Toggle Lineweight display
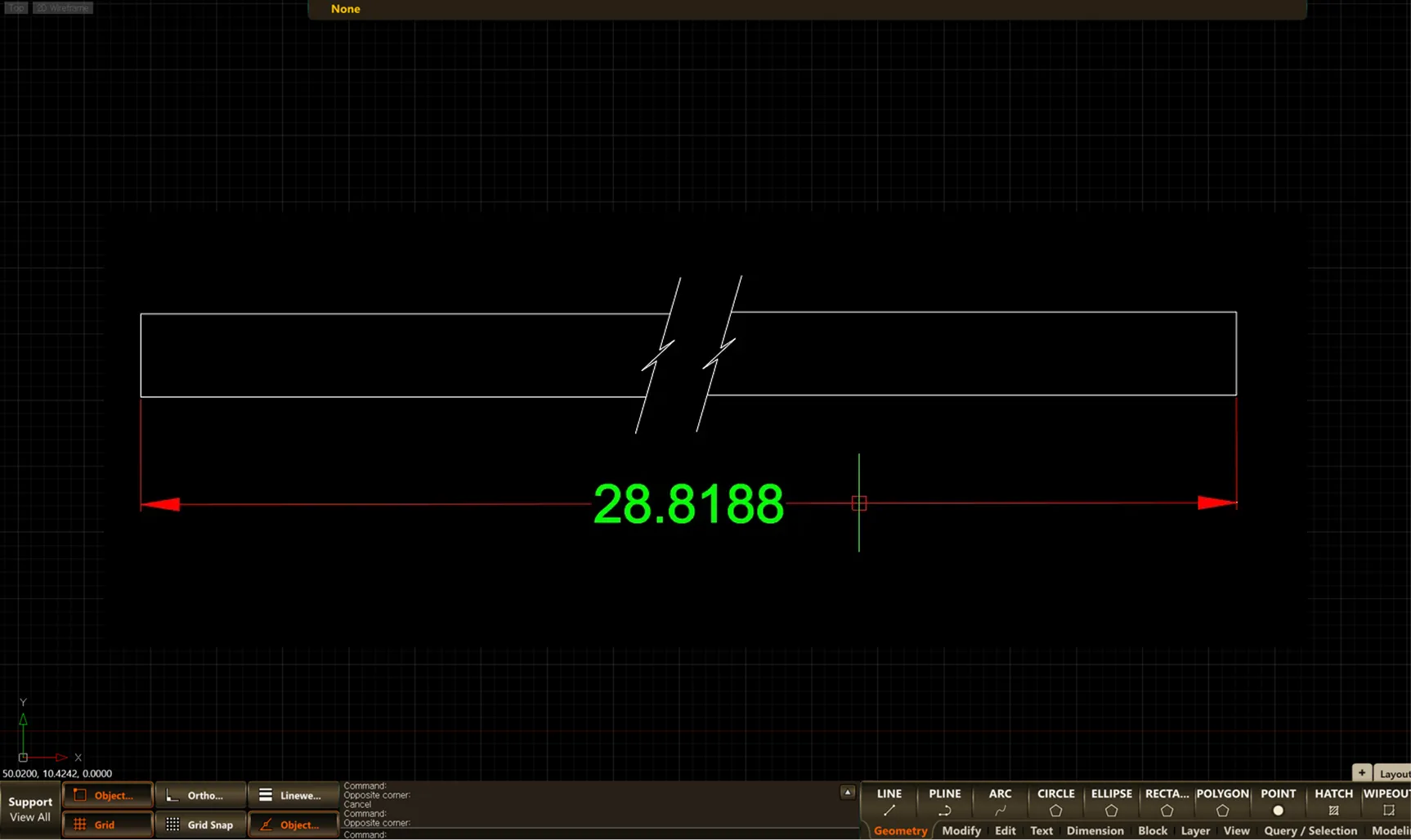 point(293,795)
